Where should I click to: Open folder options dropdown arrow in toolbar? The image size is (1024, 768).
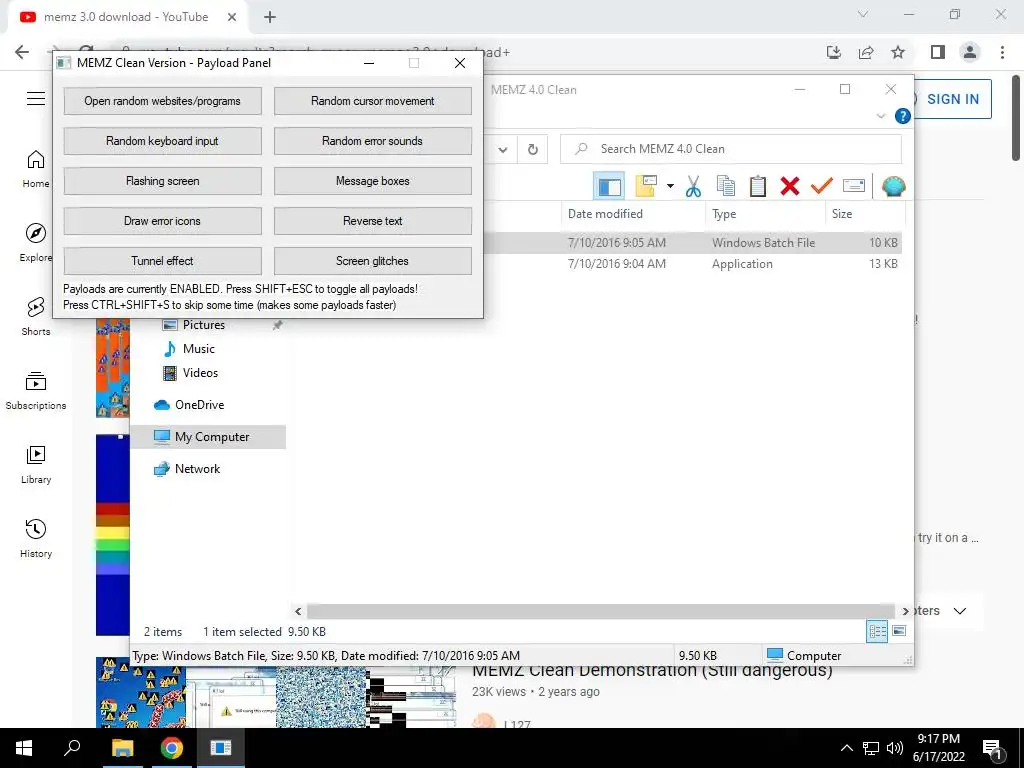[x=670, y=186]
